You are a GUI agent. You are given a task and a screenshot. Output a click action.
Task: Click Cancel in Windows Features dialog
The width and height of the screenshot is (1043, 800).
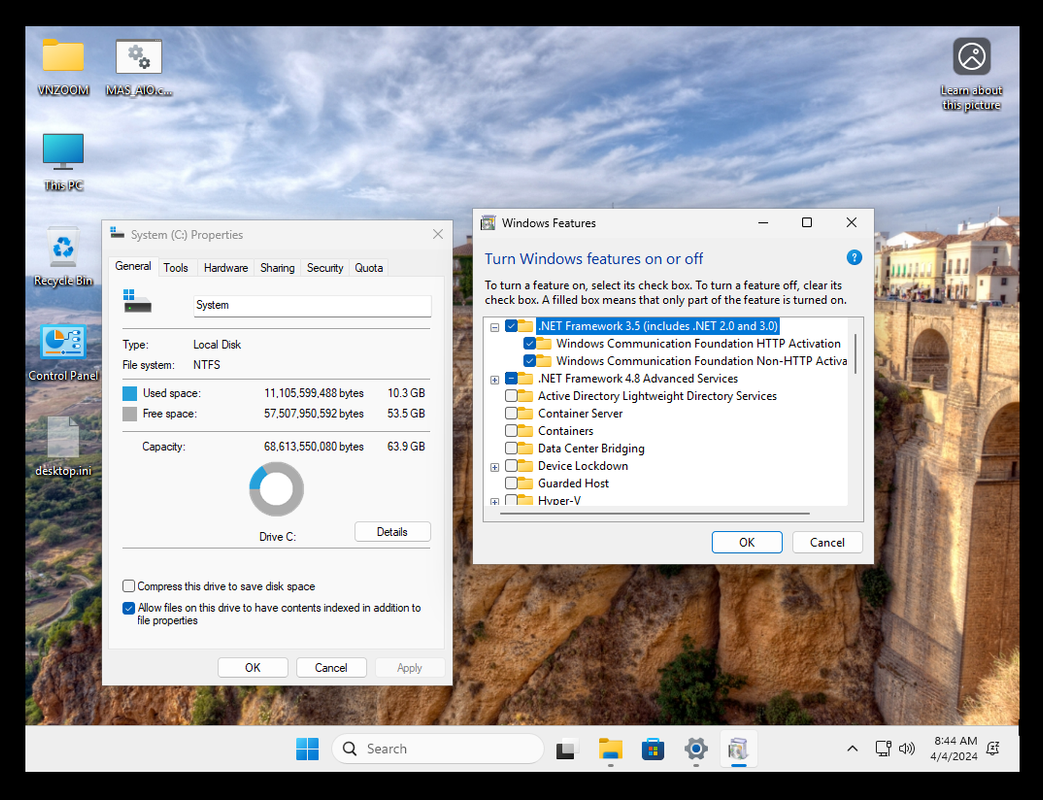827,542
